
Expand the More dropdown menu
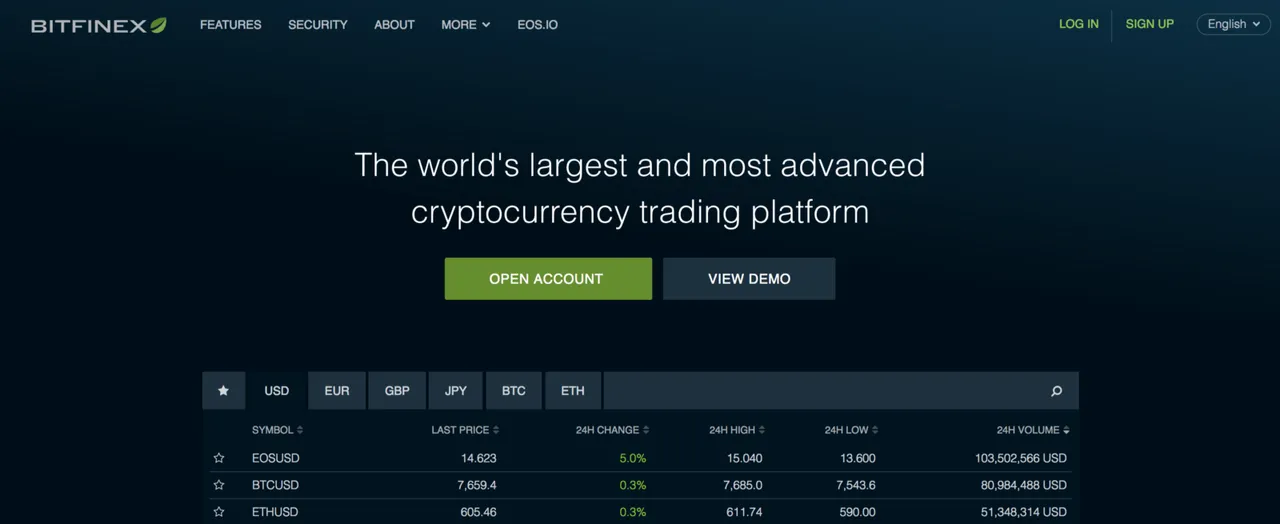tap(466, 25)
